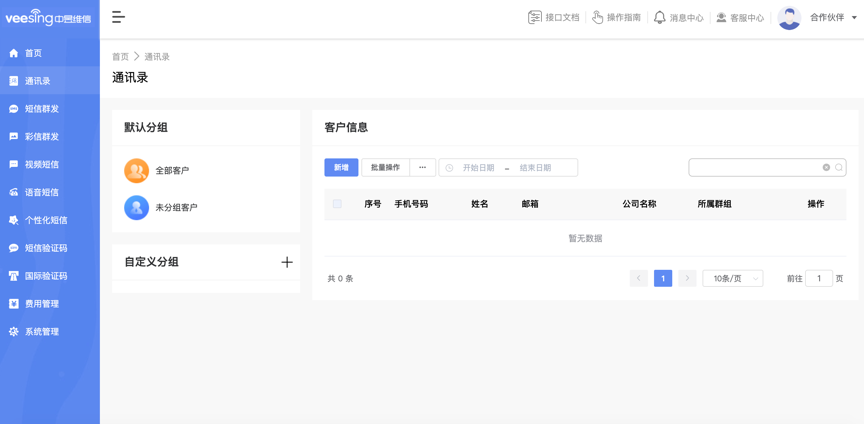Open the 10条/页 page size dropdown
Image resolution: width=864 pixels, height=424 pixels.
(733, 278)
